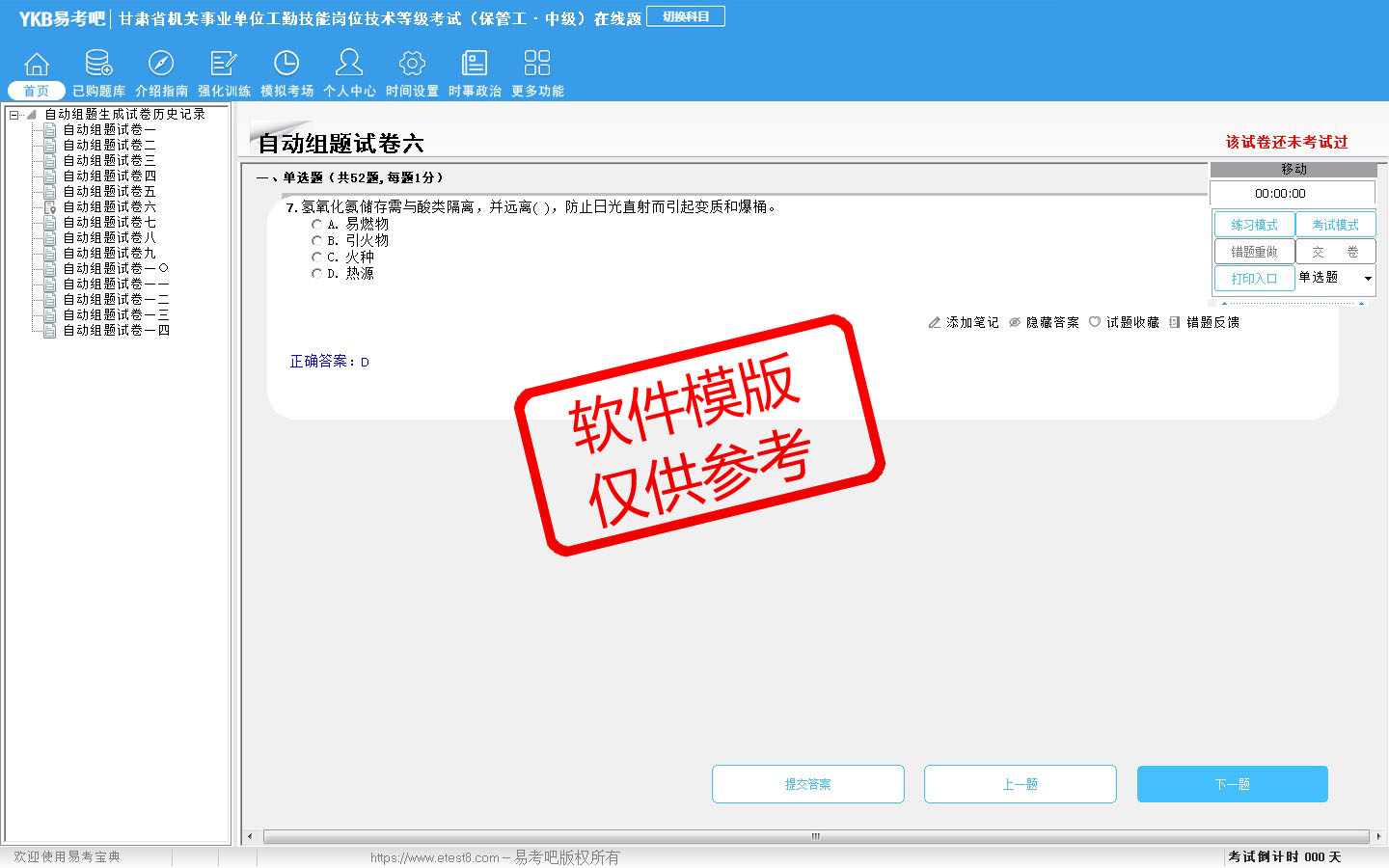Click document icon of 自动组题试卷四

(50, 176)
